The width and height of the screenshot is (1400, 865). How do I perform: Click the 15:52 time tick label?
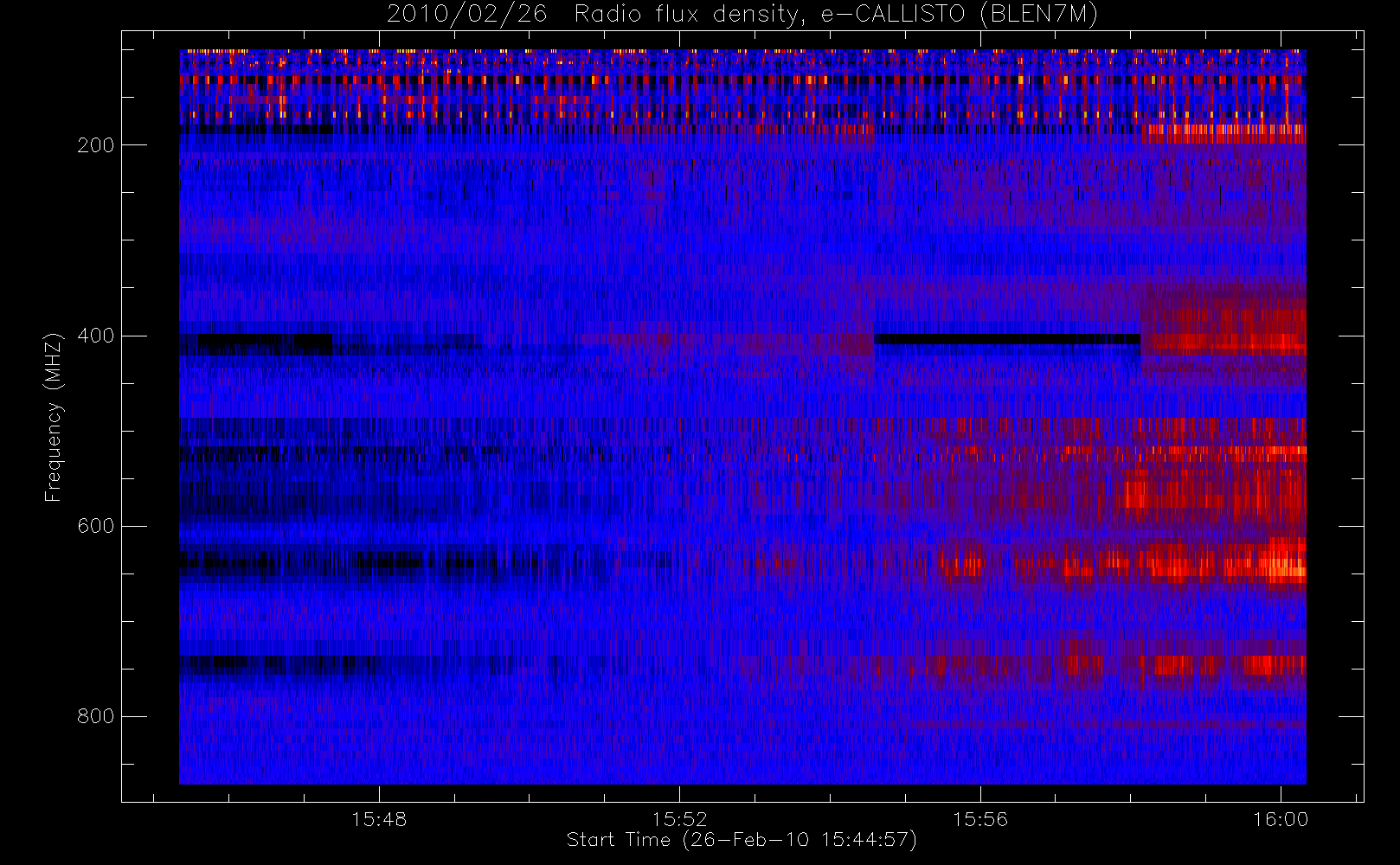pyautogui.click(x=679, y=819)
